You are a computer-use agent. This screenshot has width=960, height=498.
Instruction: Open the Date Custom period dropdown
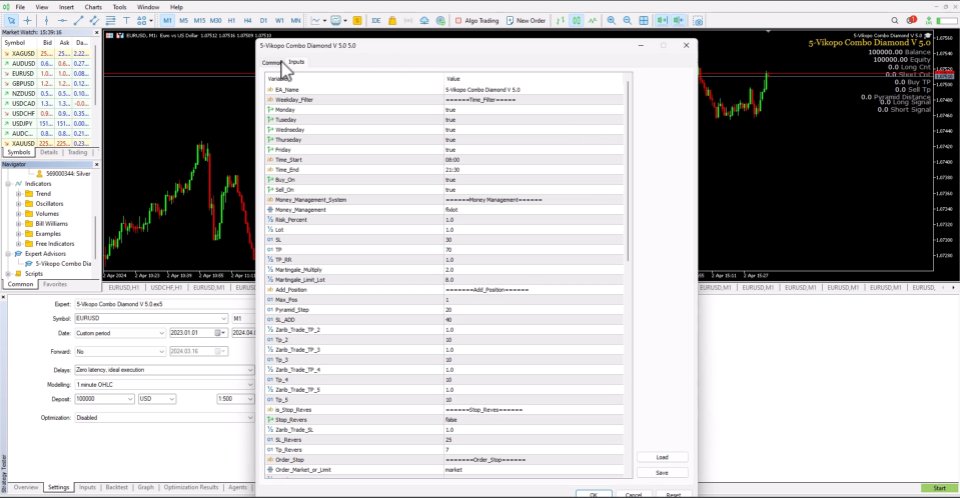(120, 333)
